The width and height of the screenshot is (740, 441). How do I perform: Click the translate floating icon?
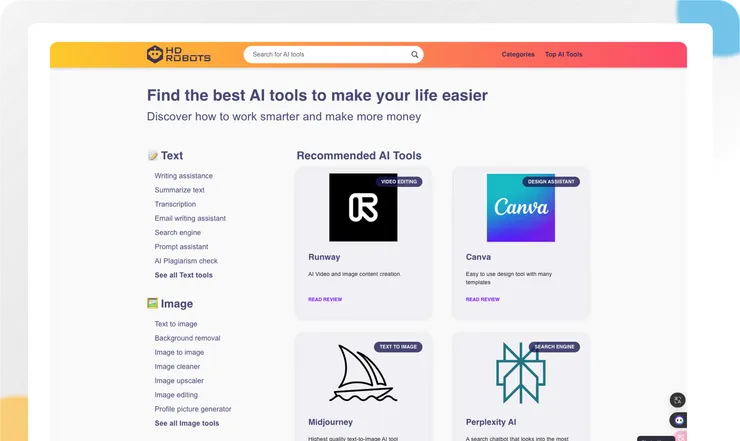[677, 400]
